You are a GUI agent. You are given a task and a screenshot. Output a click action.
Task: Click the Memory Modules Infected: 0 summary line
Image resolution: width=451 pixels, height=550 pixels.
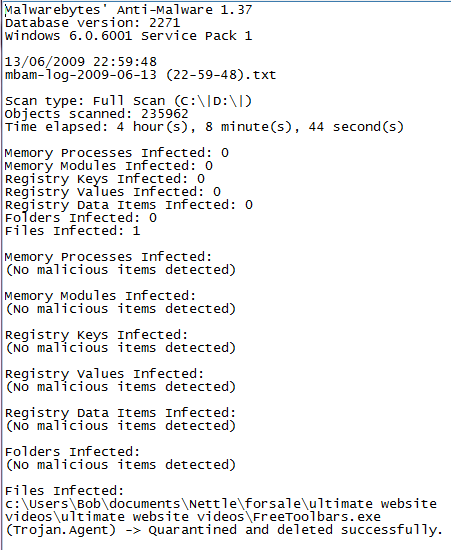[x=109, y=166]
